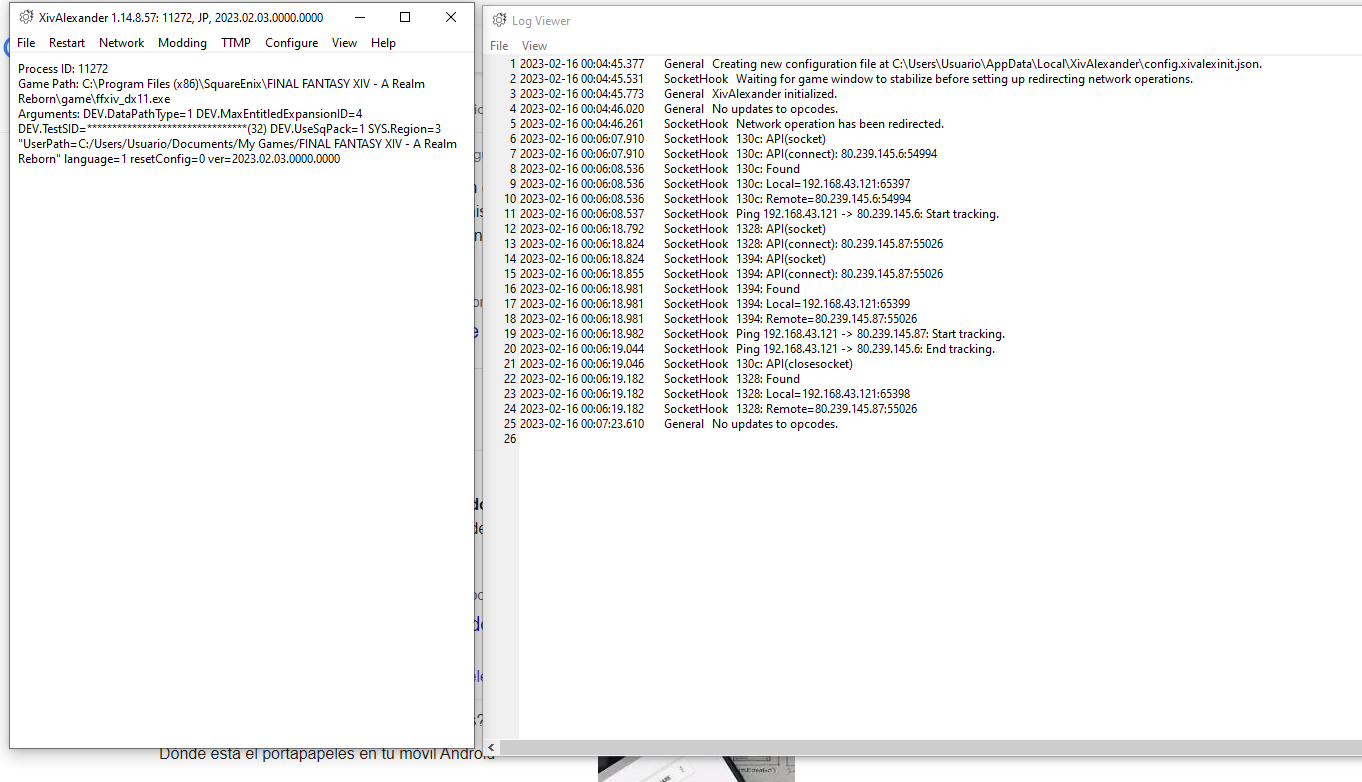
Task: Click the horizontal scrollbar in Log Viewer
Action: pos(900,747)
